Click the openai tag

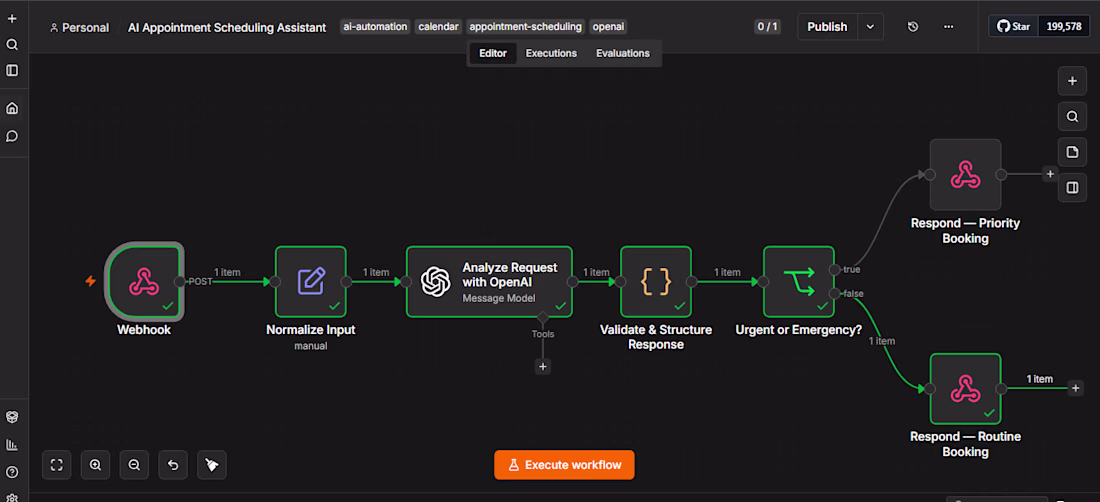click(x=608, y=27)
